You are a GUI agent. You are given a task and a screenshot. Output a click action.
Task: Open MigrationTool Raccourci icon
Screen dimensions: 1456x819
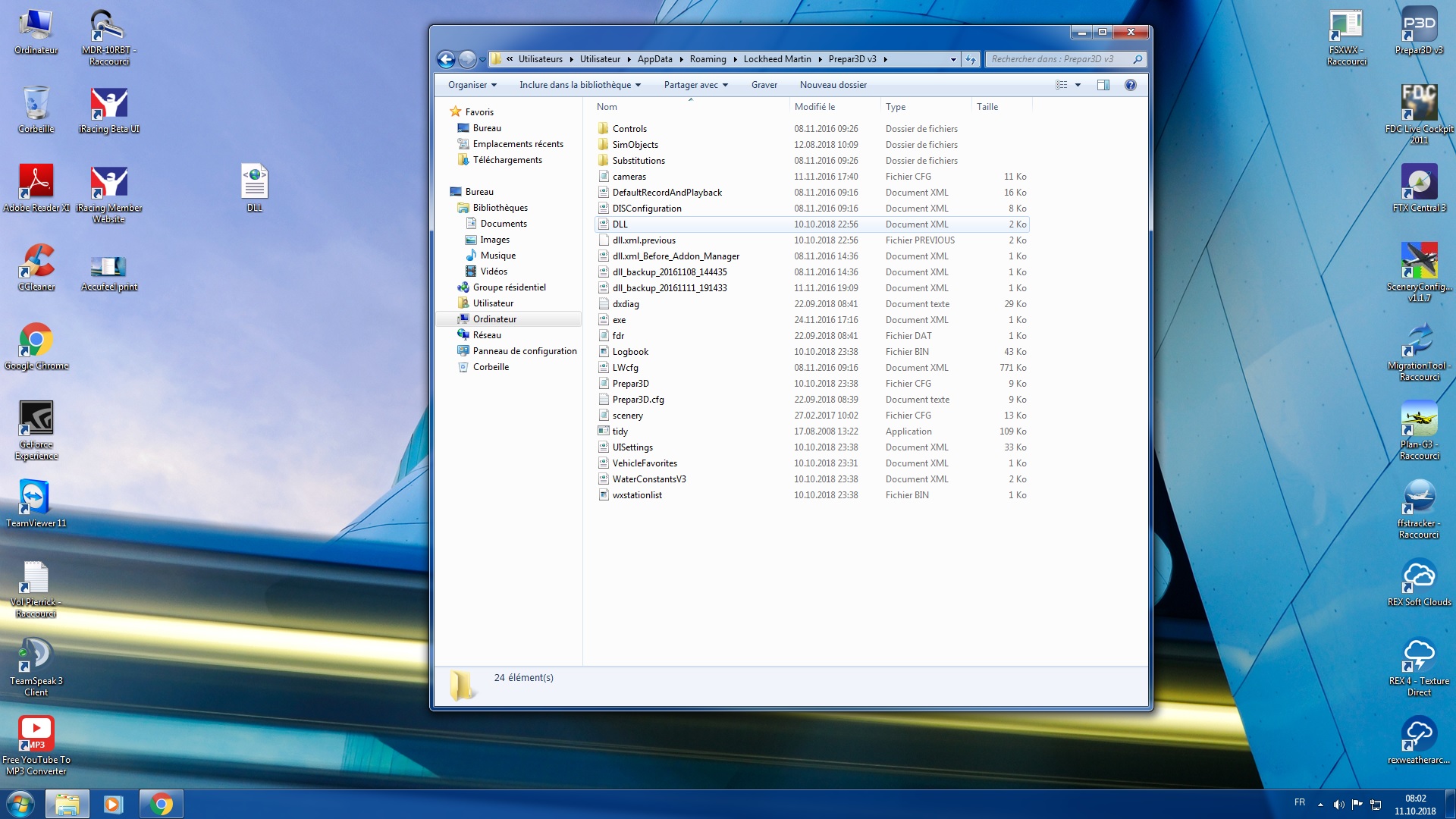tap(1419, 350)
